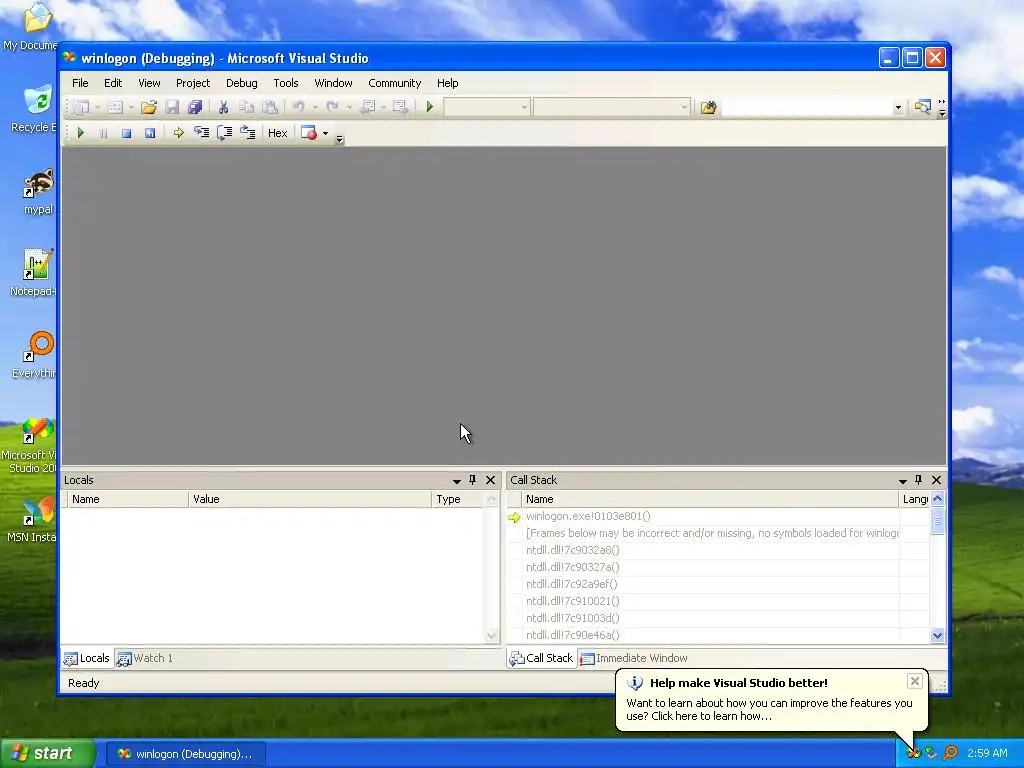Toggle auto-hide pin on Locals panel
Screen dimensions: 1024x768
coord(473,480)
